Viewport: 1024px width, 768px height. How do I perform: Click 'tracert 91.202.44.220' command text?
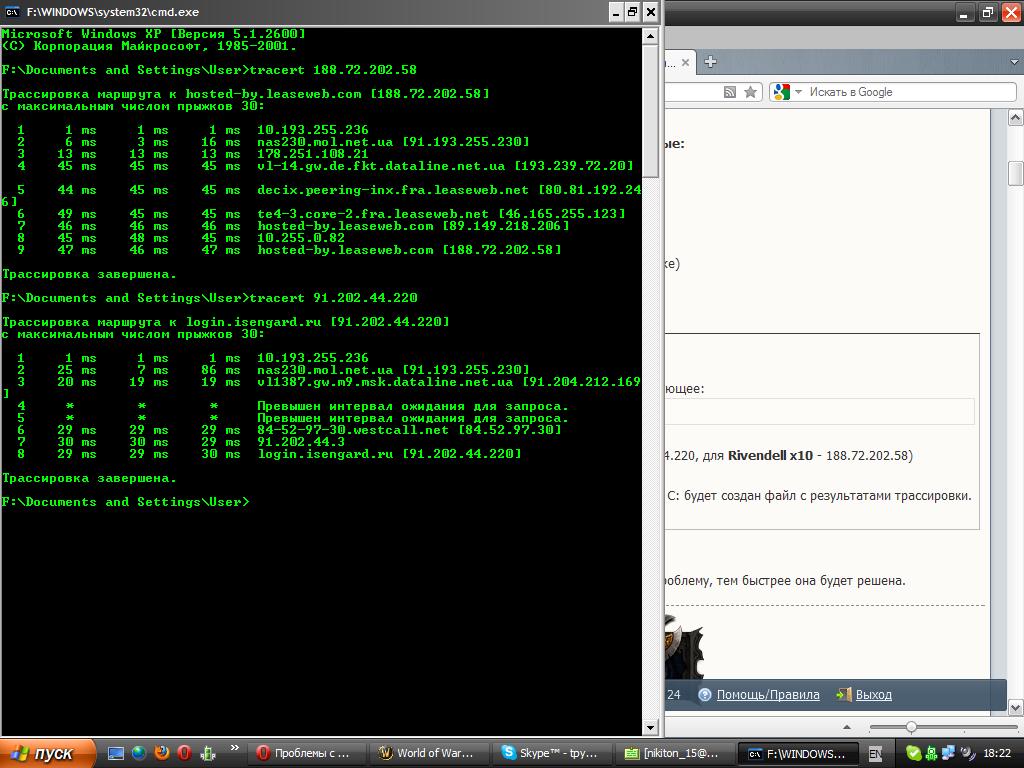pos(333,298)
